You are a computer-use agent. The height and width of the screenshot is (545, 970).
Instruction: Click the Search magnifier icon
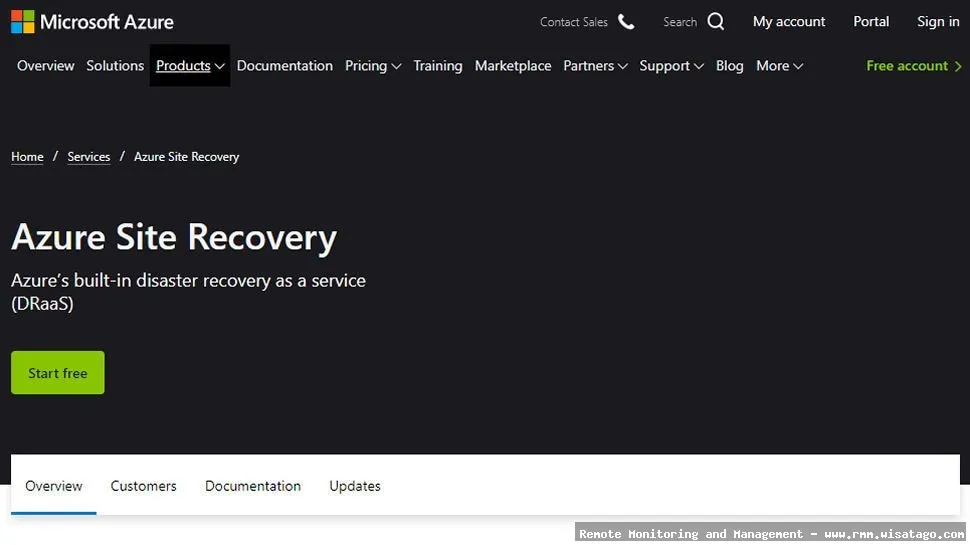click(716, 22)
